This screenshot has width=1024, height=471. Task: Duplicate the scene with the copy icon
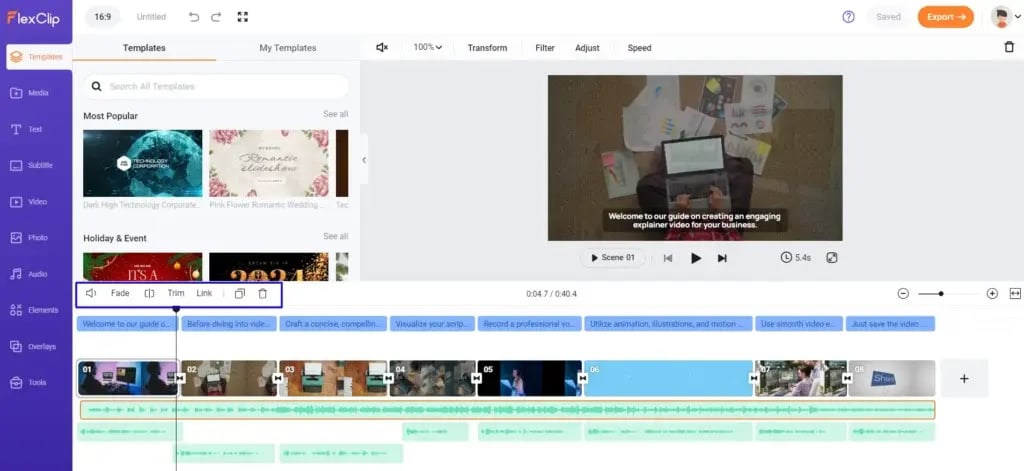point(239,294)
